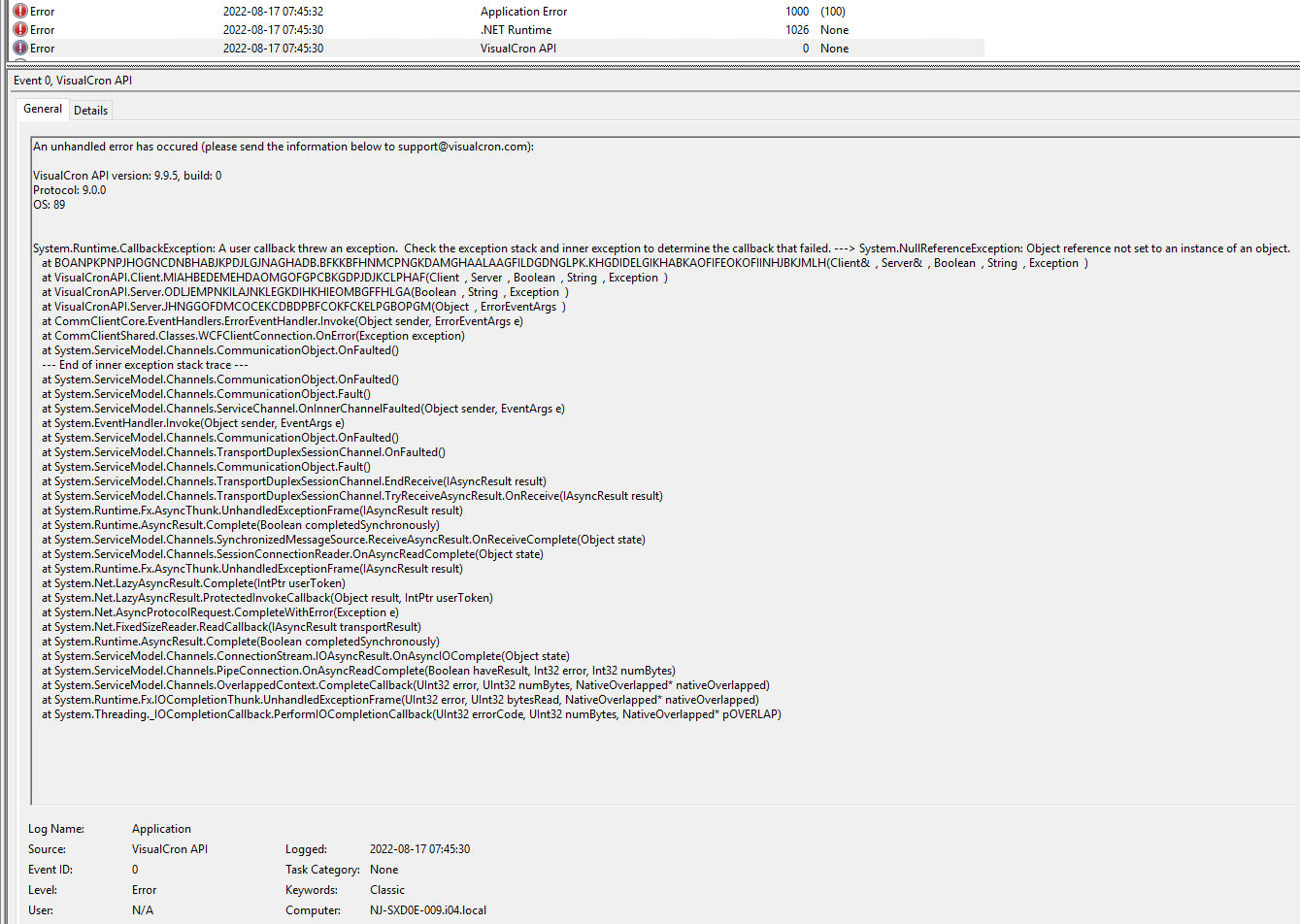
Task: Click the error icon on the .NET Runtime row
Action: point(19,30)
